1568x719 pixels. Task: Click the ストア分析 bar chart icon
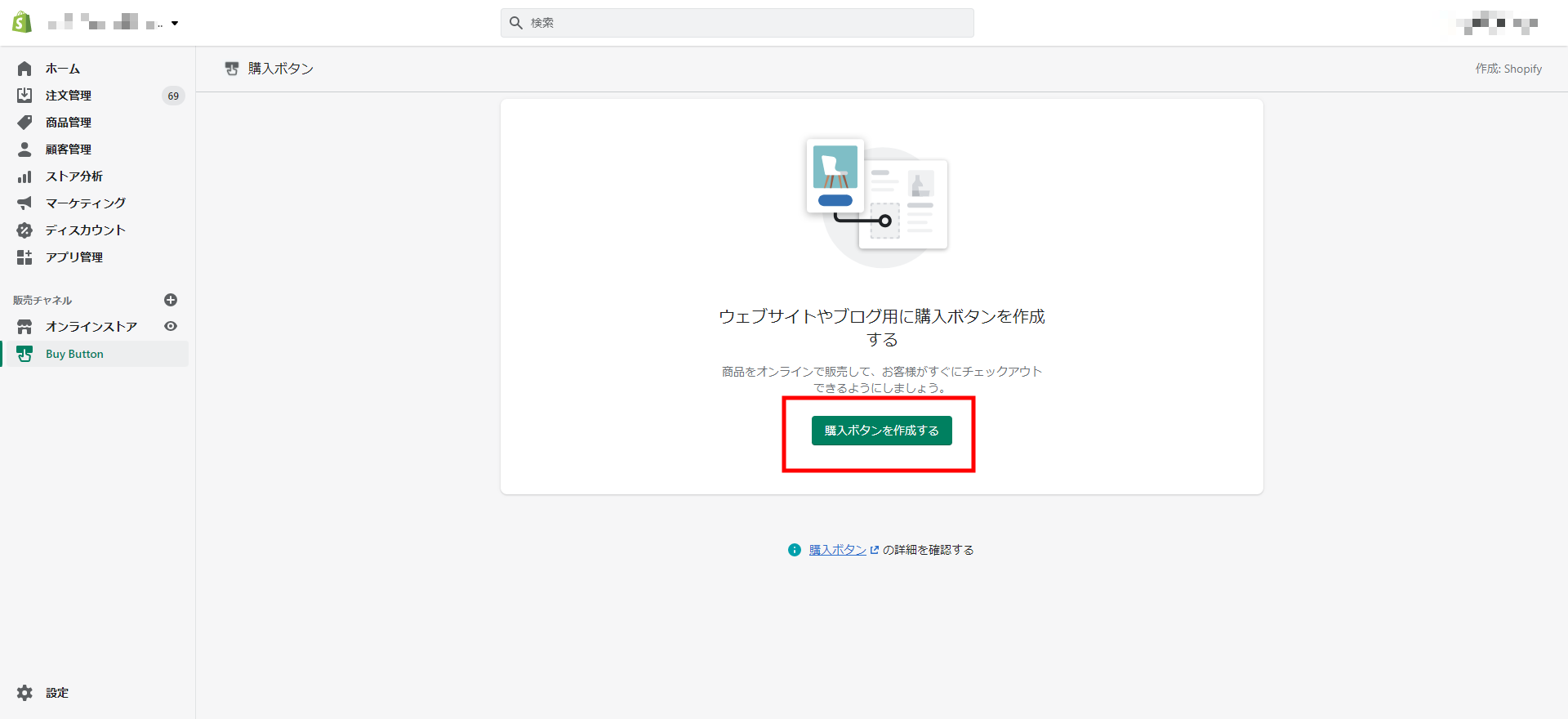(x=24, y=176)
